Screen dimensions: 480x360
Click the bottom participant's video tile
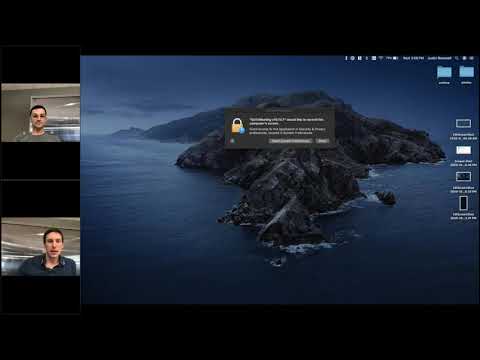pyautogui.click(x=41, y=247)
